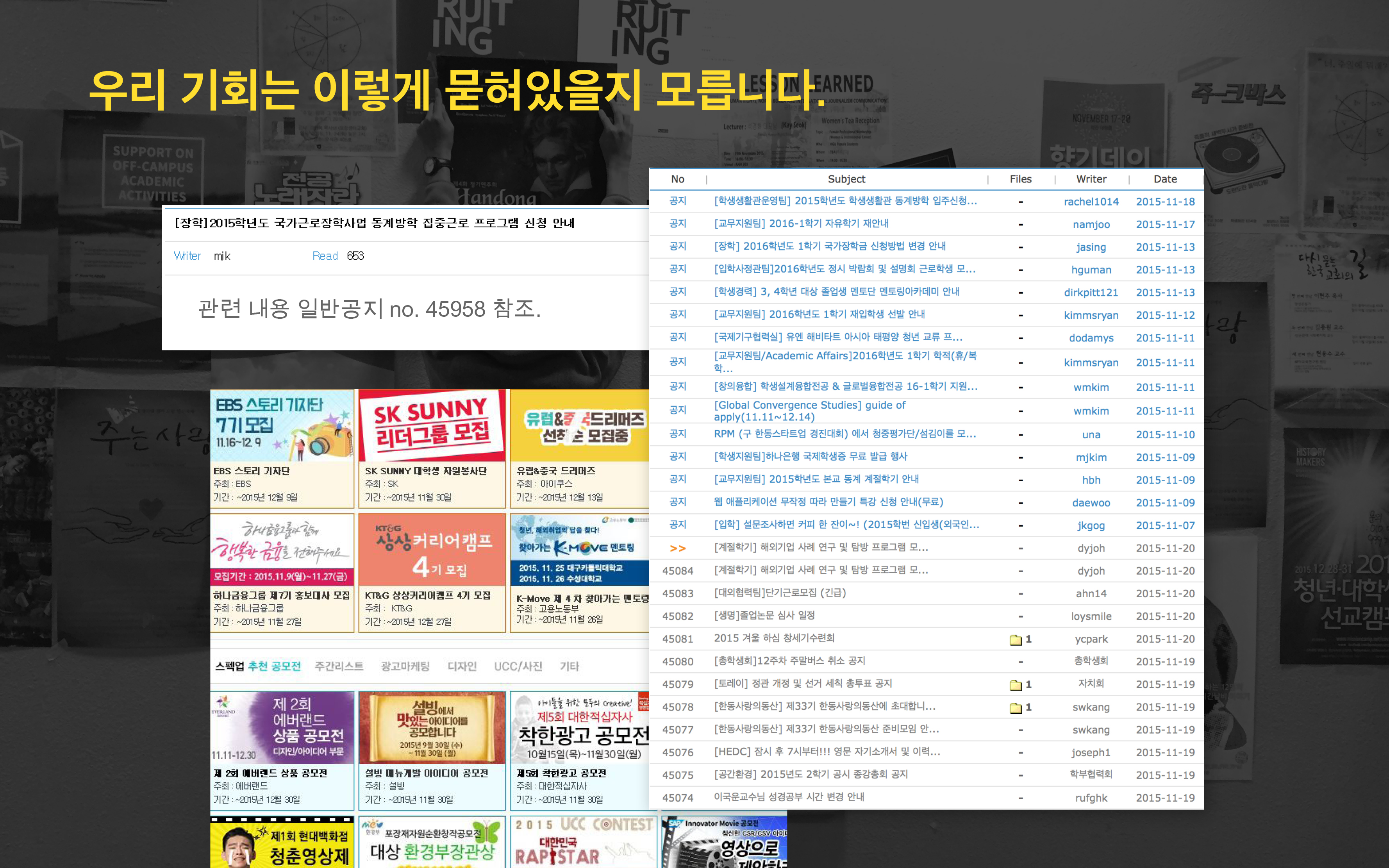Click the 제5회 착한광고 공모전 title text
1389x868 pixels.
coord(561,773)
